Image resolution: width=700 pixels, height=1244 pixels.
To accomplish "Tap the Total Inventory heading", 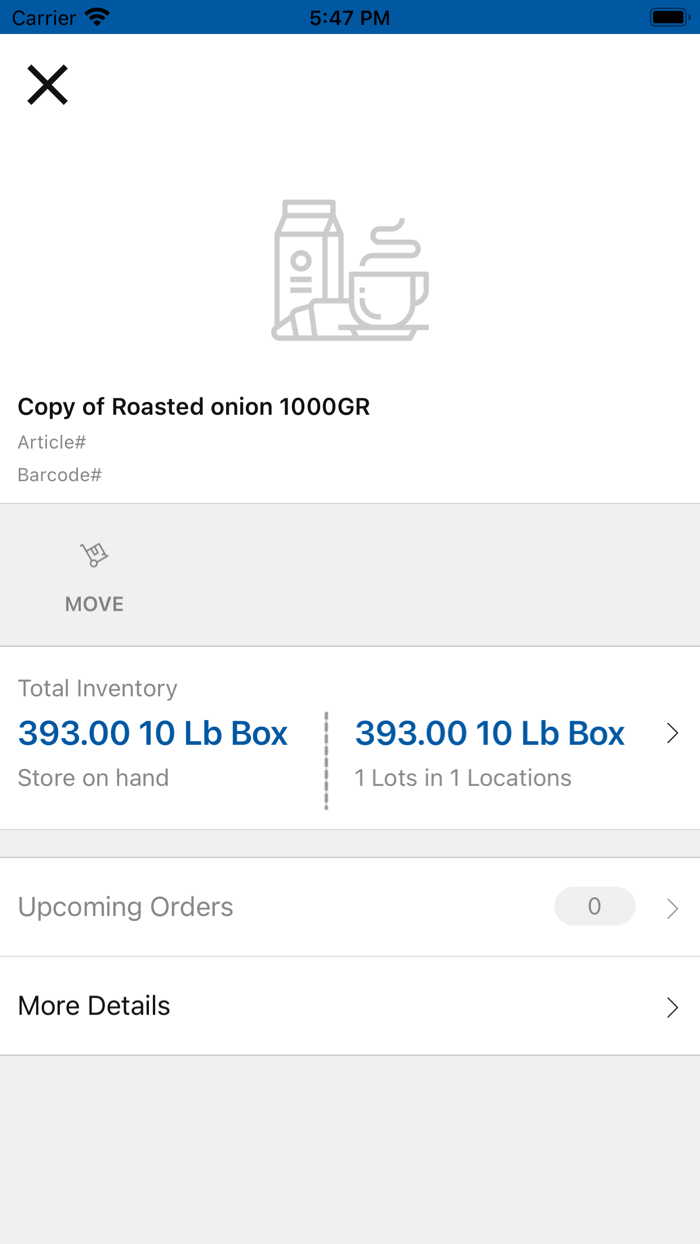I will (98, 688).
